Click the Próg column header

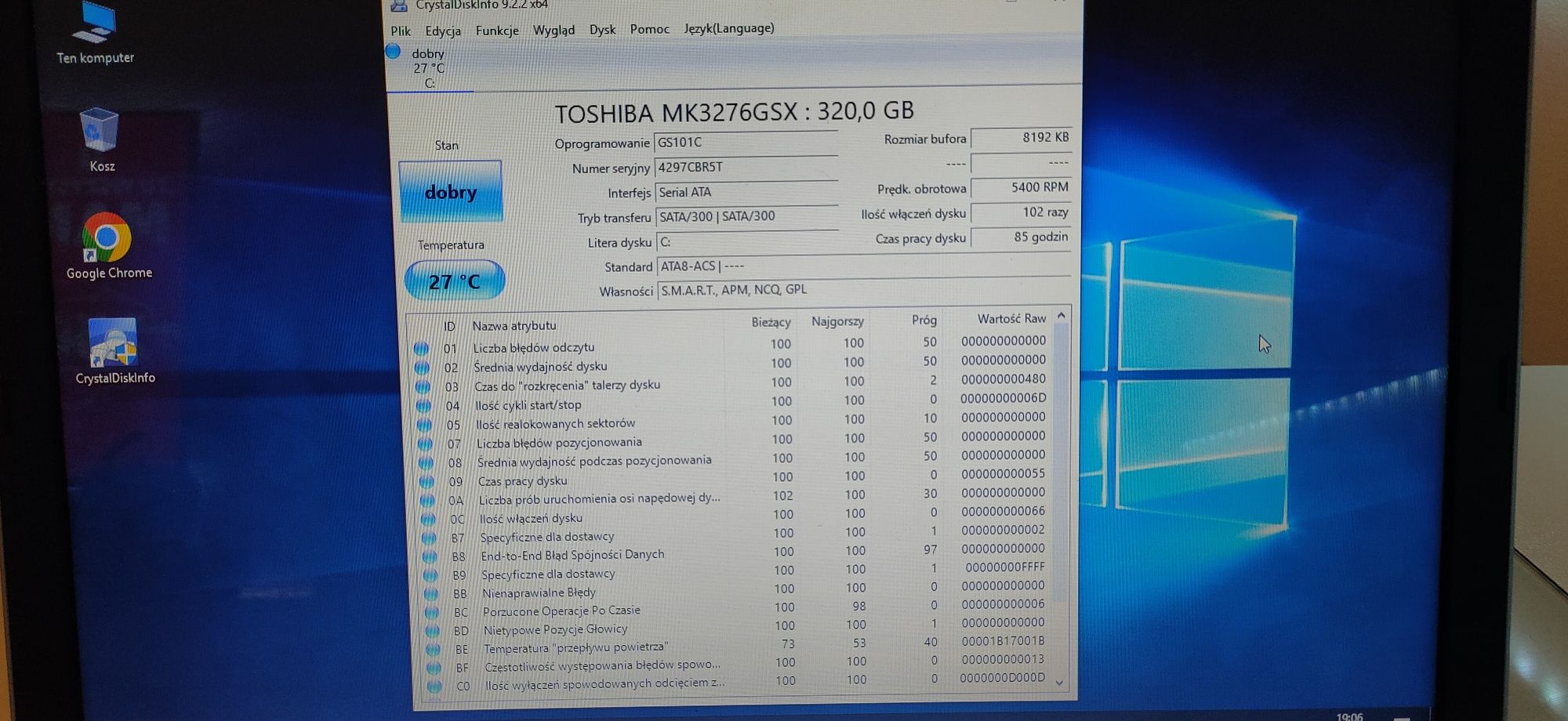coord(924,320)
